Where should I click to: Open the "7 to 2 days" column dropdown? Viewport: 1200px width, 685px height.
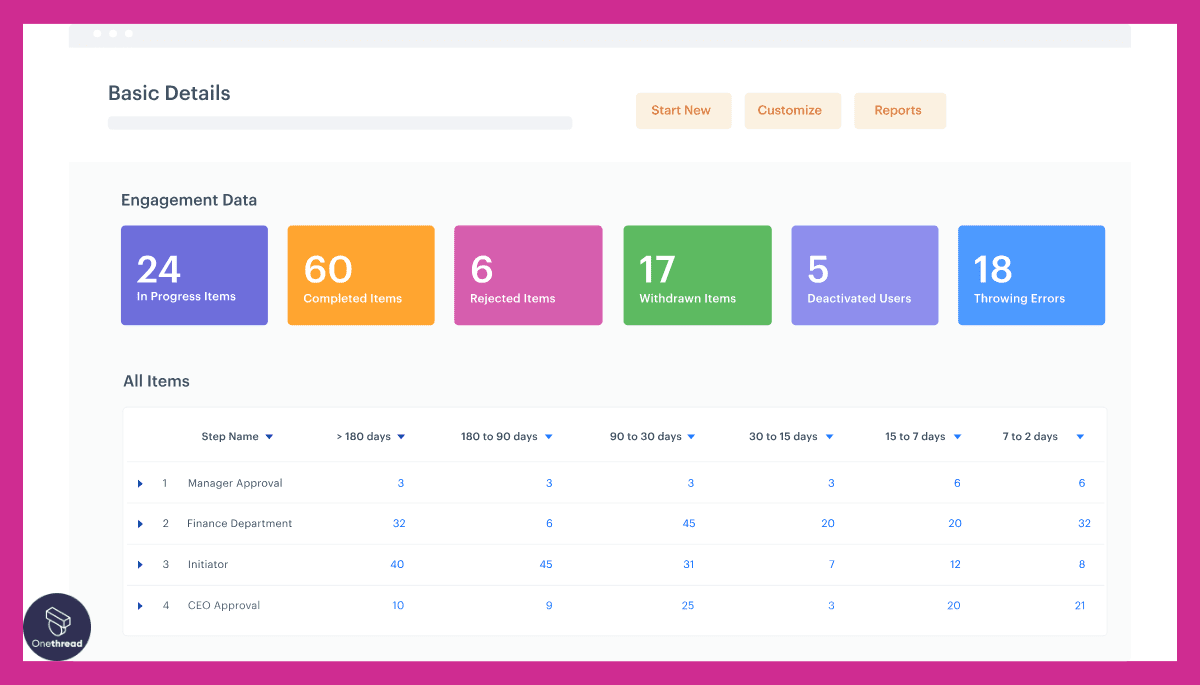(1079, 436)
